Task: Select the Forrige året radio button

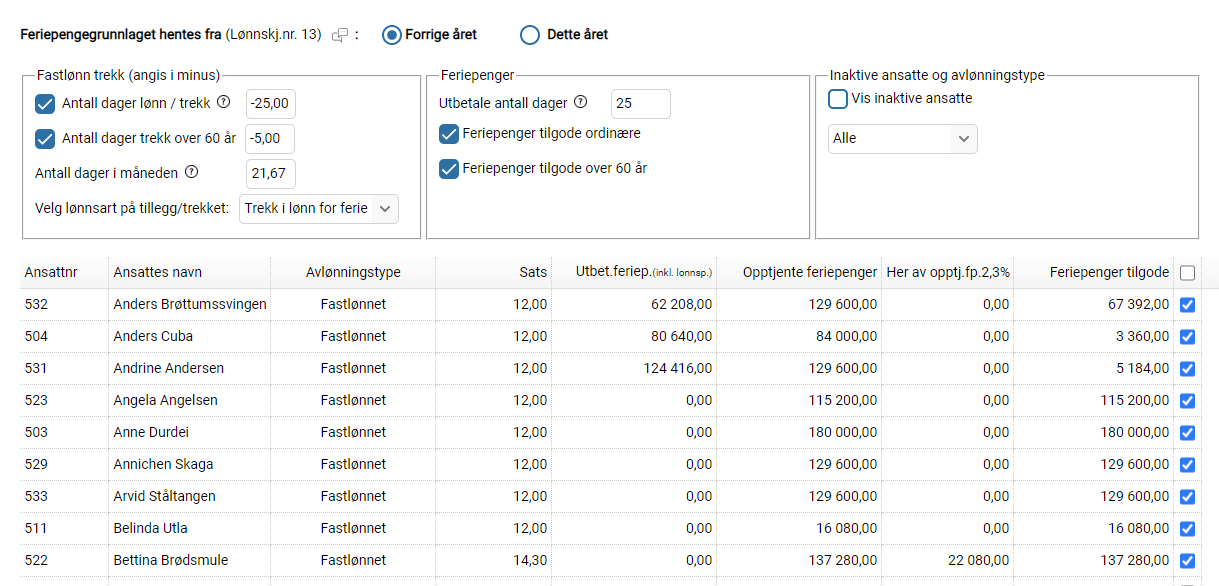Action: point(393,35)
